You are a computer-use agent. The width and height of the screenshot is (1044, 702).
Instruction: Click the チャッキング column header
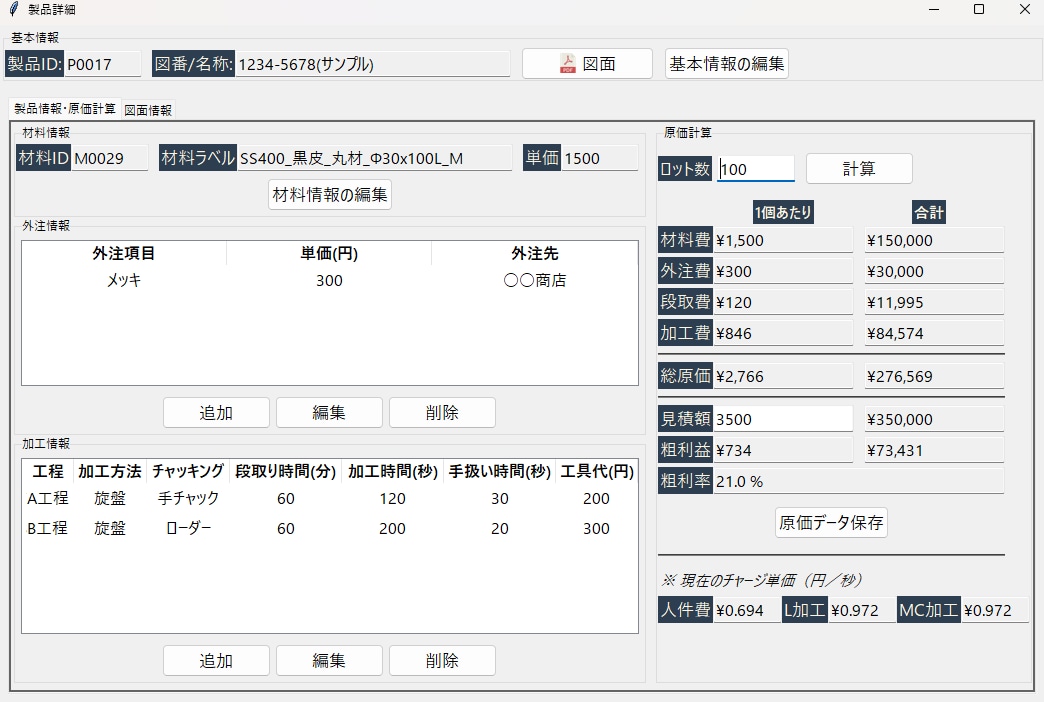coord(188,471)
